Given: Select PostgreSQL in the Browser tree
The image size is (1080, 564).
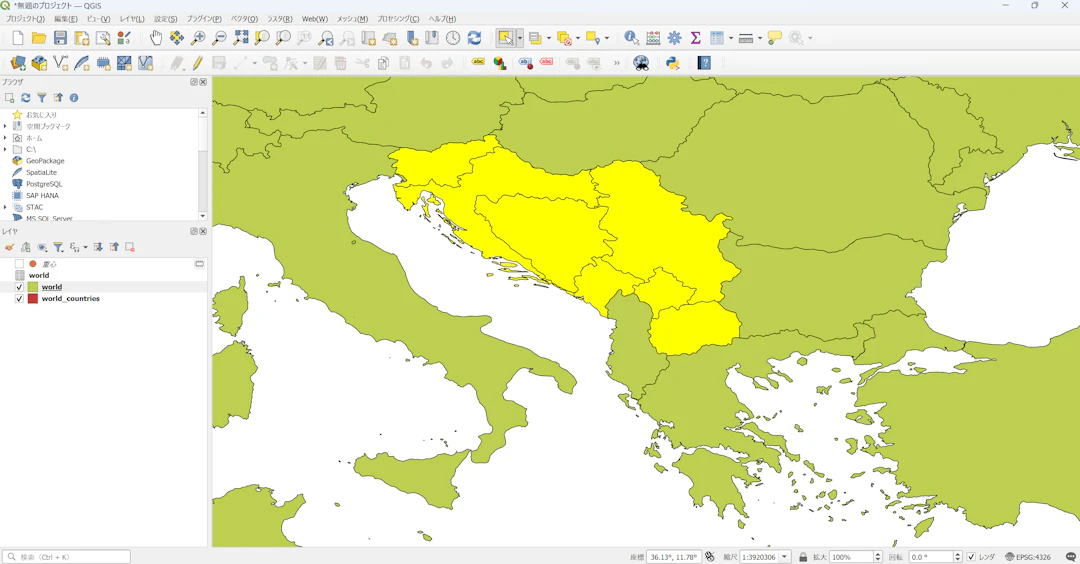Looking at the screenshot, I should [x=44, y=184].
